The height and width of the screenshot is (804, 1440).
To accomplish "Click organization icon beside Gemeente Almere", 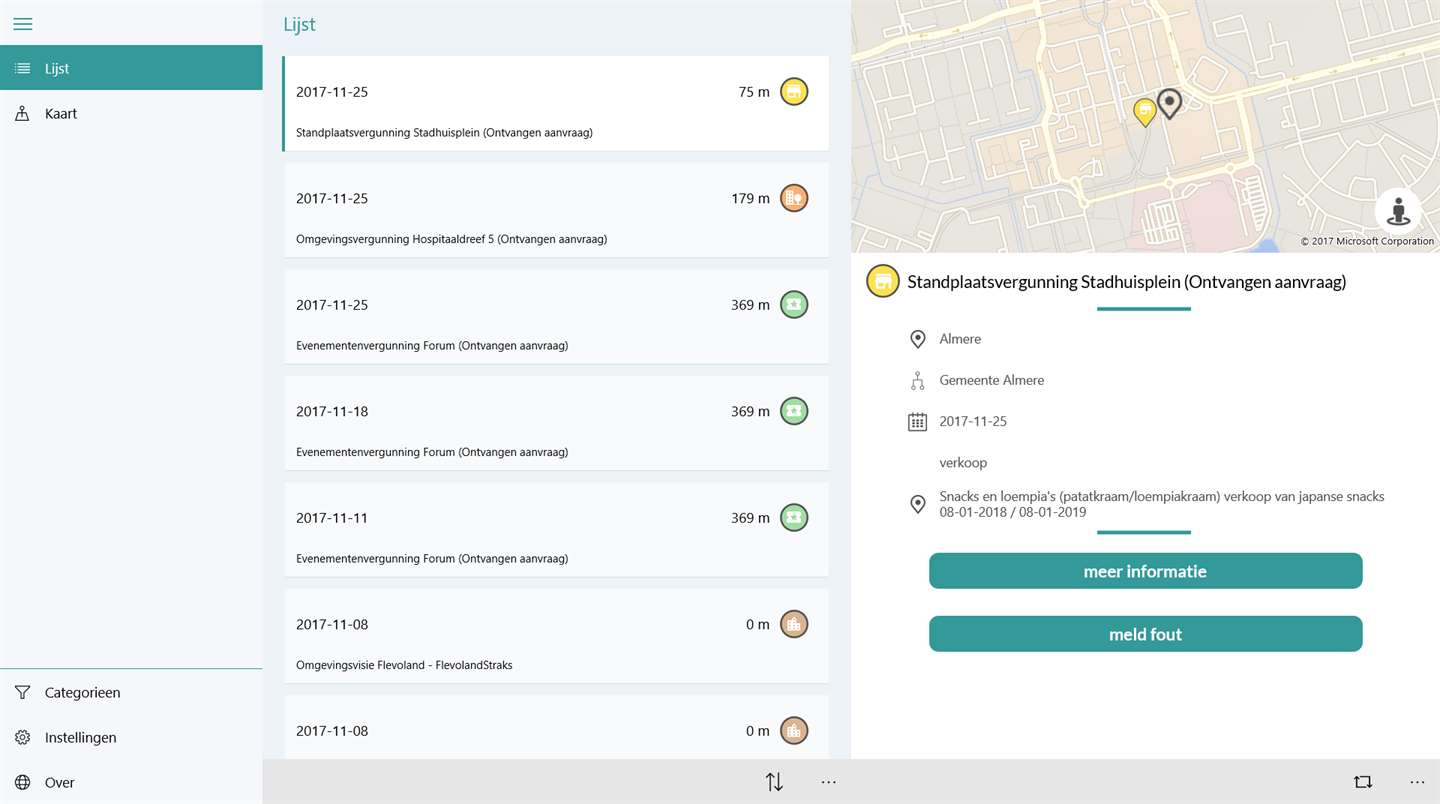I will (917, 380).
